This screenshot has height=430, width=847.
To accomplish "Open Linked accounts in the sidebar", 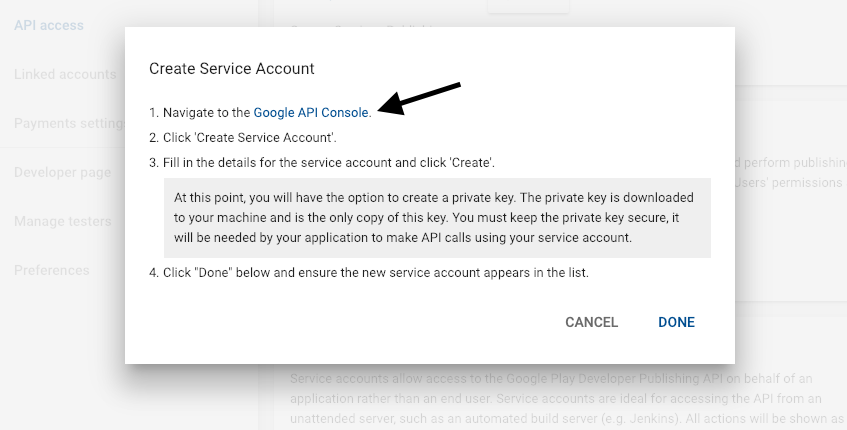I will click(65, 74).
